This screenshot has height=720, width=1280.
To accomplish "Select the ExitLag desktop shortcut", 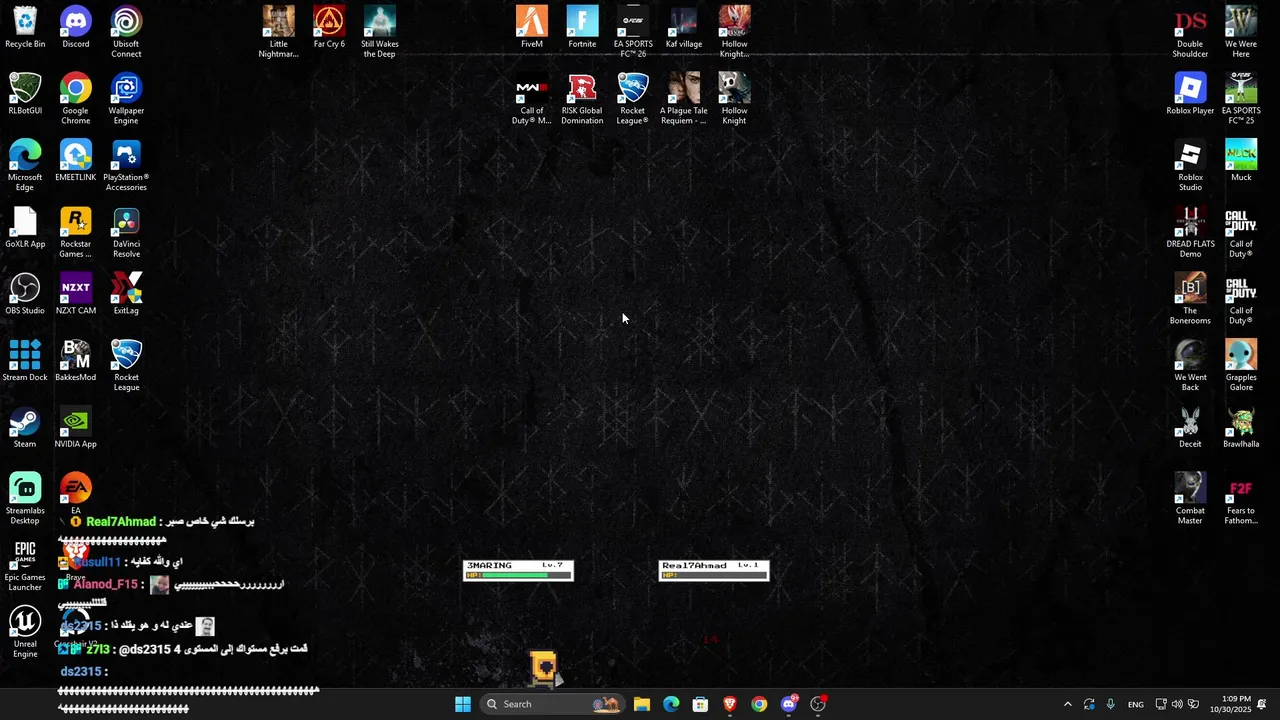I will pos(126,294).
